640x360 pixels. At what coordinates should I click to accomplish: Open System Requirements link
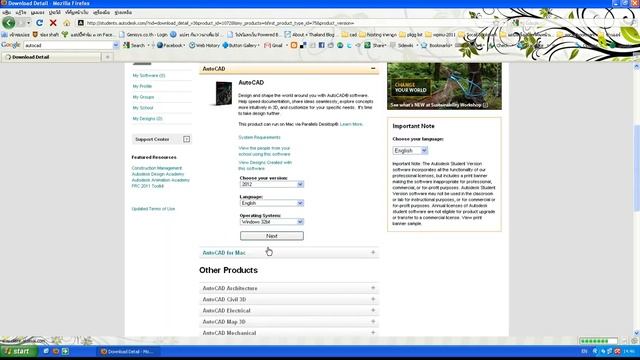(x=259, y=137)
